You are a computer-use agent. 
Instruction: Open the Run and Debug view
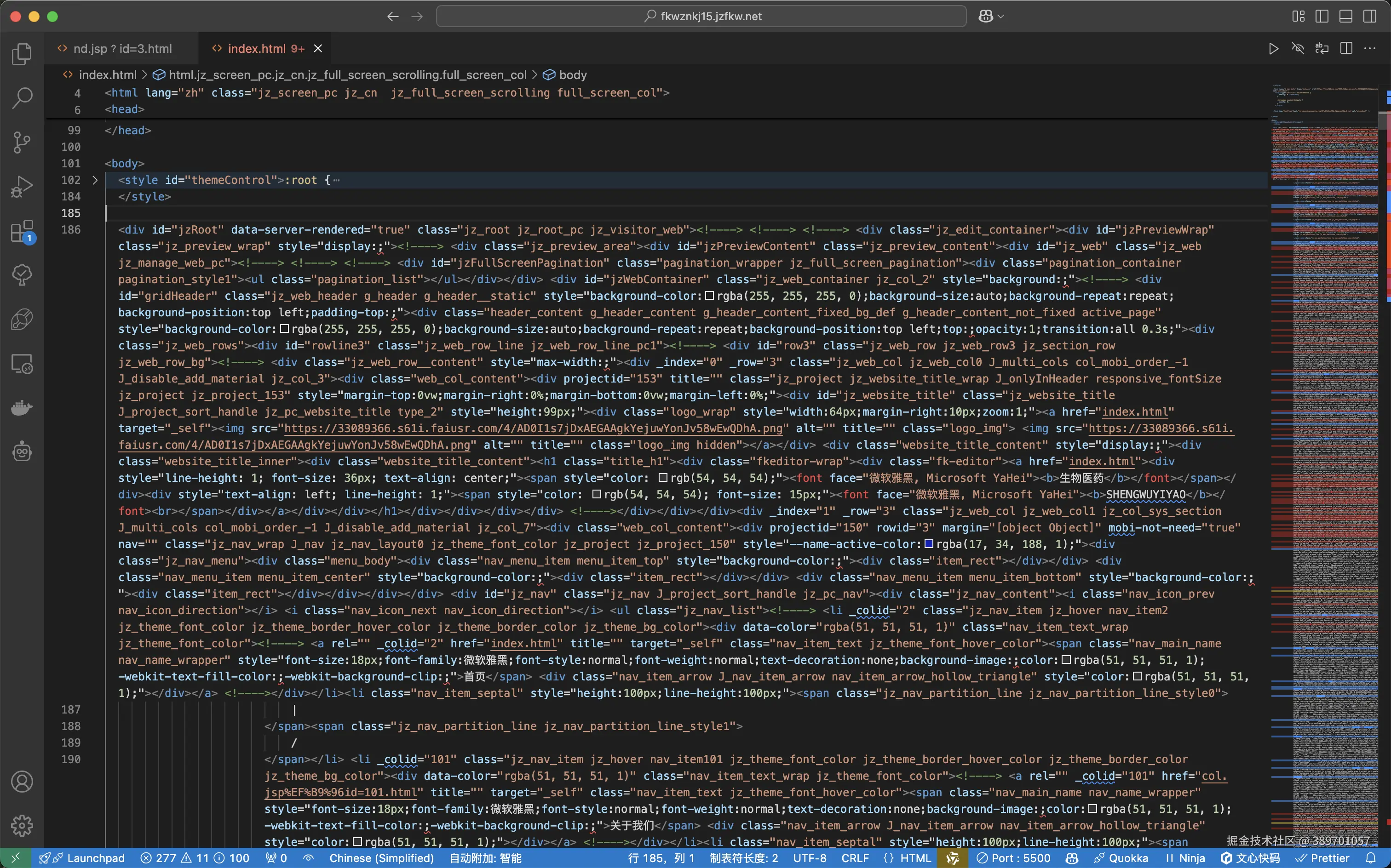[x=22, y=187]
